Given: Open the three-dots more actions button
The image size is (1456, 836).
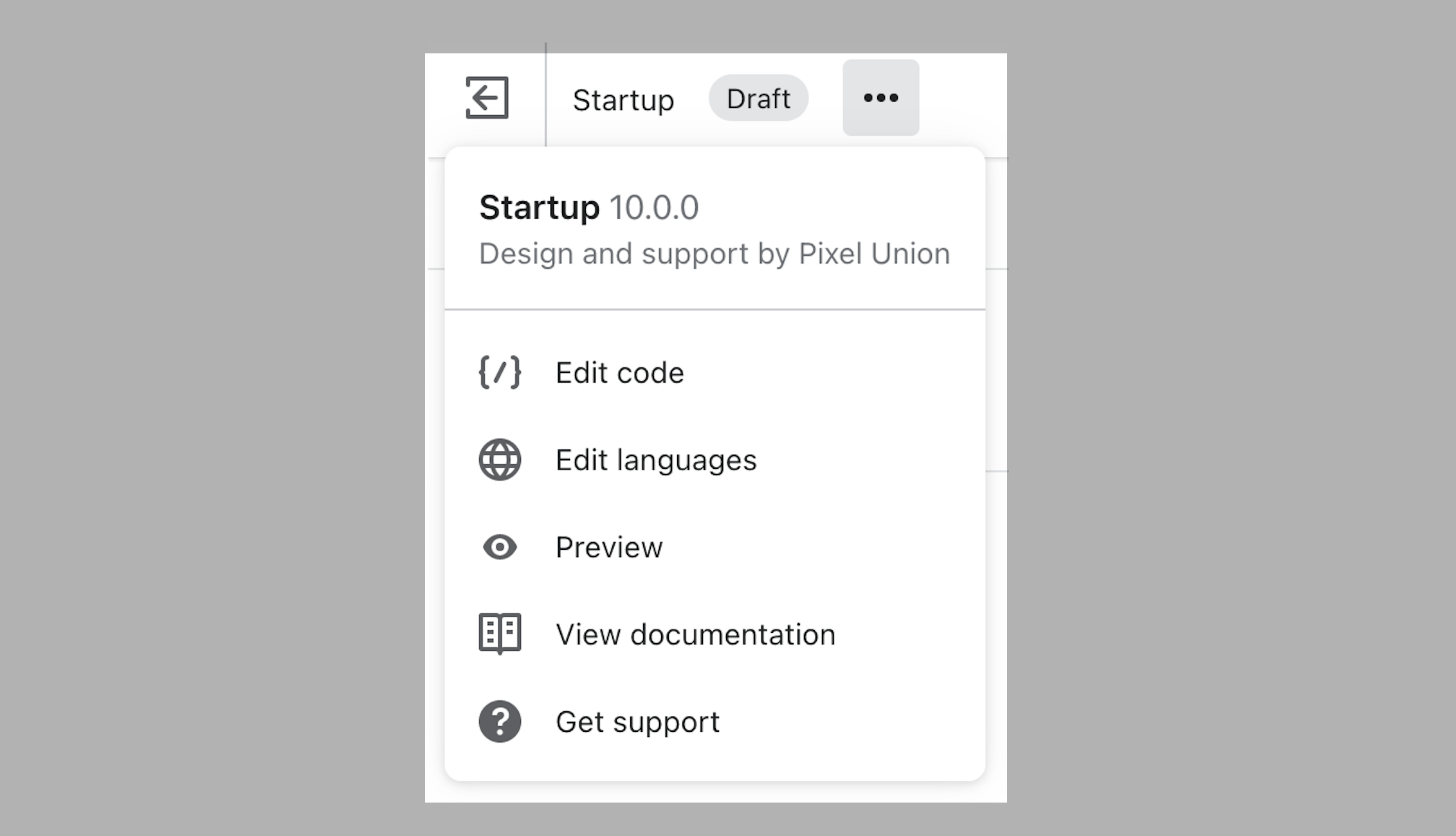Looking at the screenshot, I should [880, 98].
